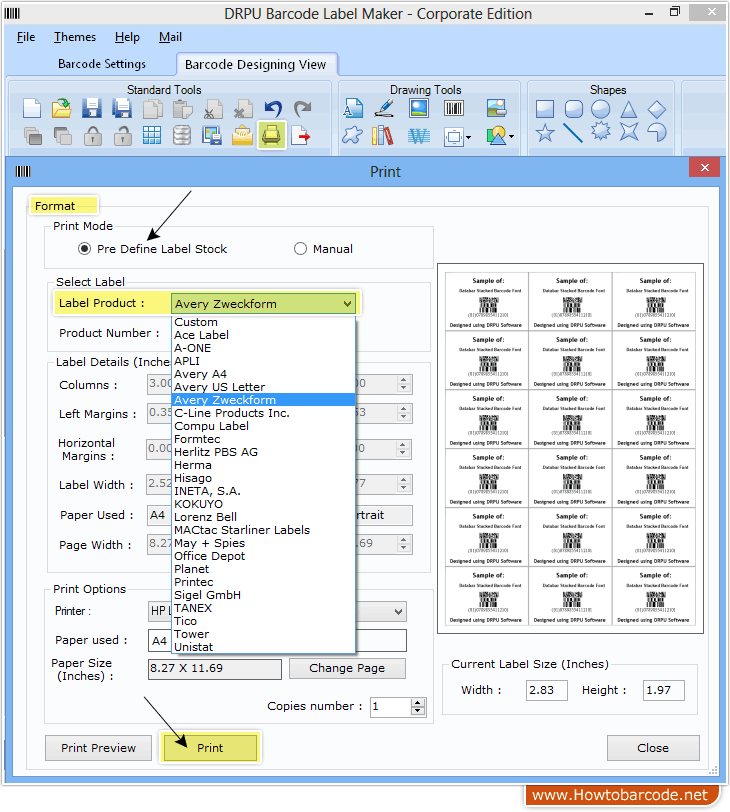
Task: Click the Undo arrow icon
Action: click(272, 109)
